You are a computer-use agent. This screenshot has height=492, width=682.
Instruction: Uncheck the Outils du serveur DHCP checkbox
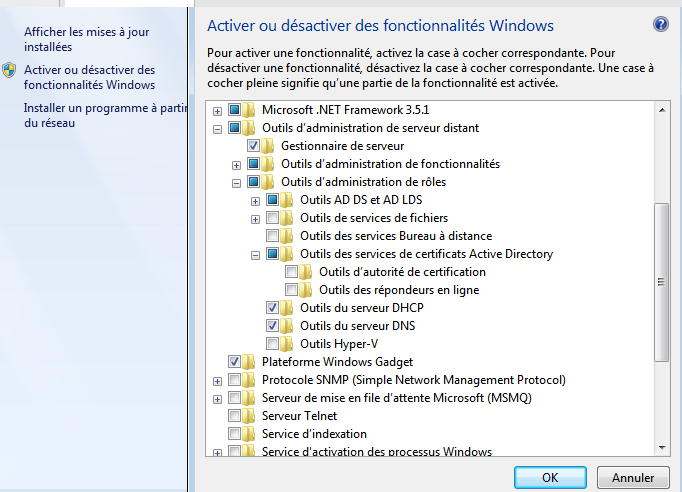point(273,308)
